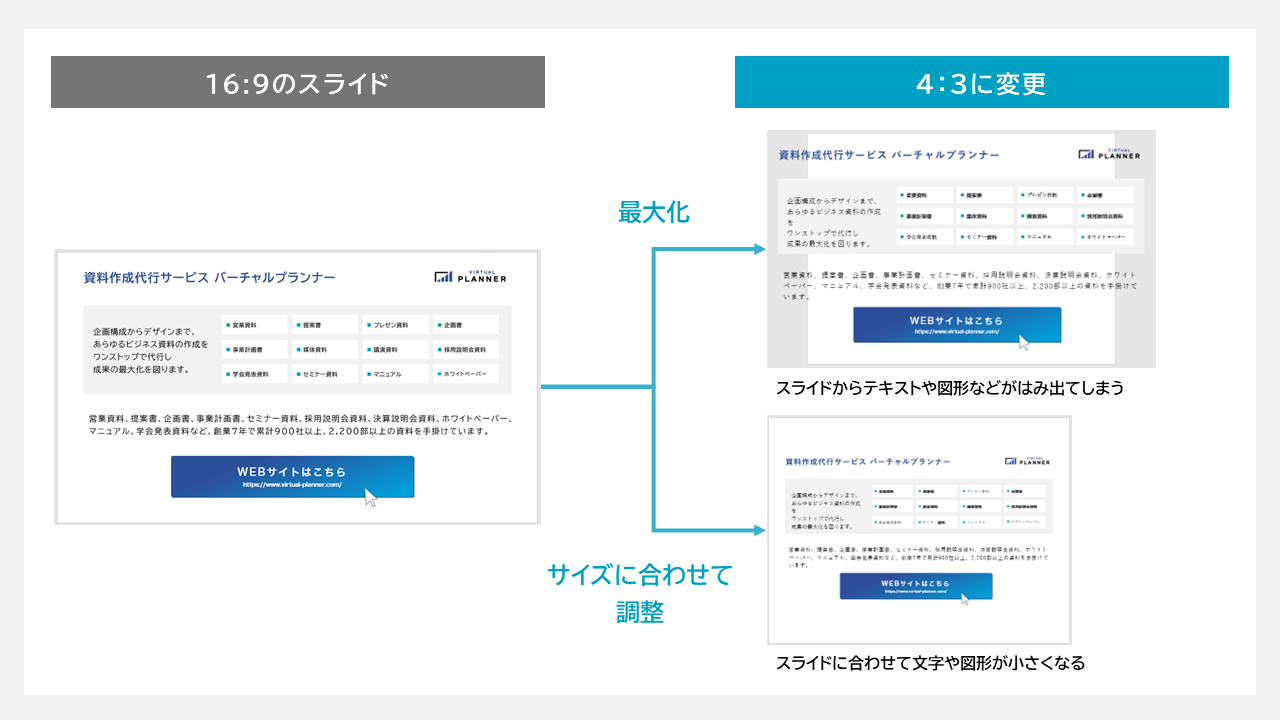Click the 採用説明会資料 tag in the 16:9 slide
This screenshot has width=1280, height=720.
point(465,350)
